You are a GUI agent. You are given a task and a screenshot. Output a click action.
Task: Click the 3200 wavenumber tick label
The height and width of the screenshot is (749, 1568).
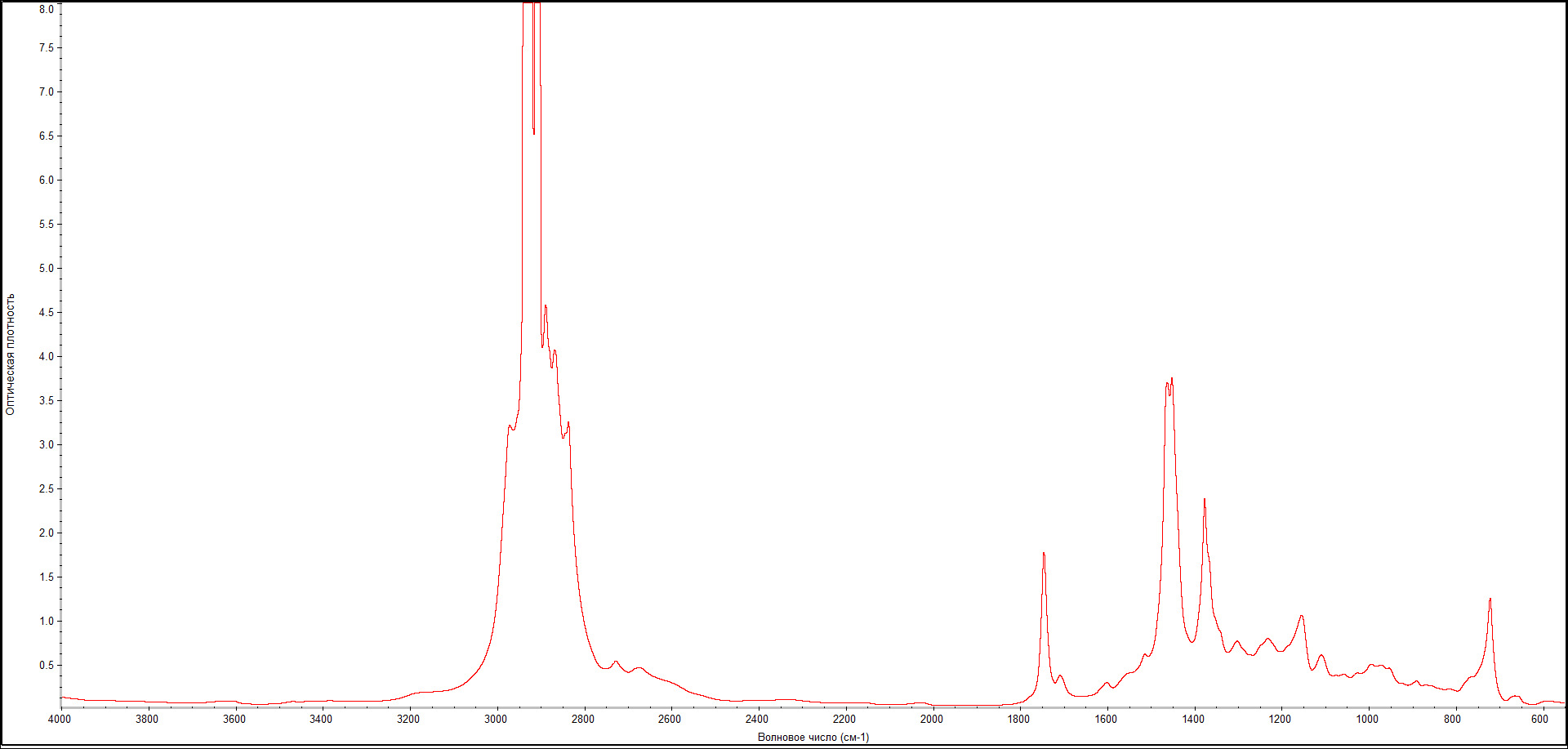[408, 719]
